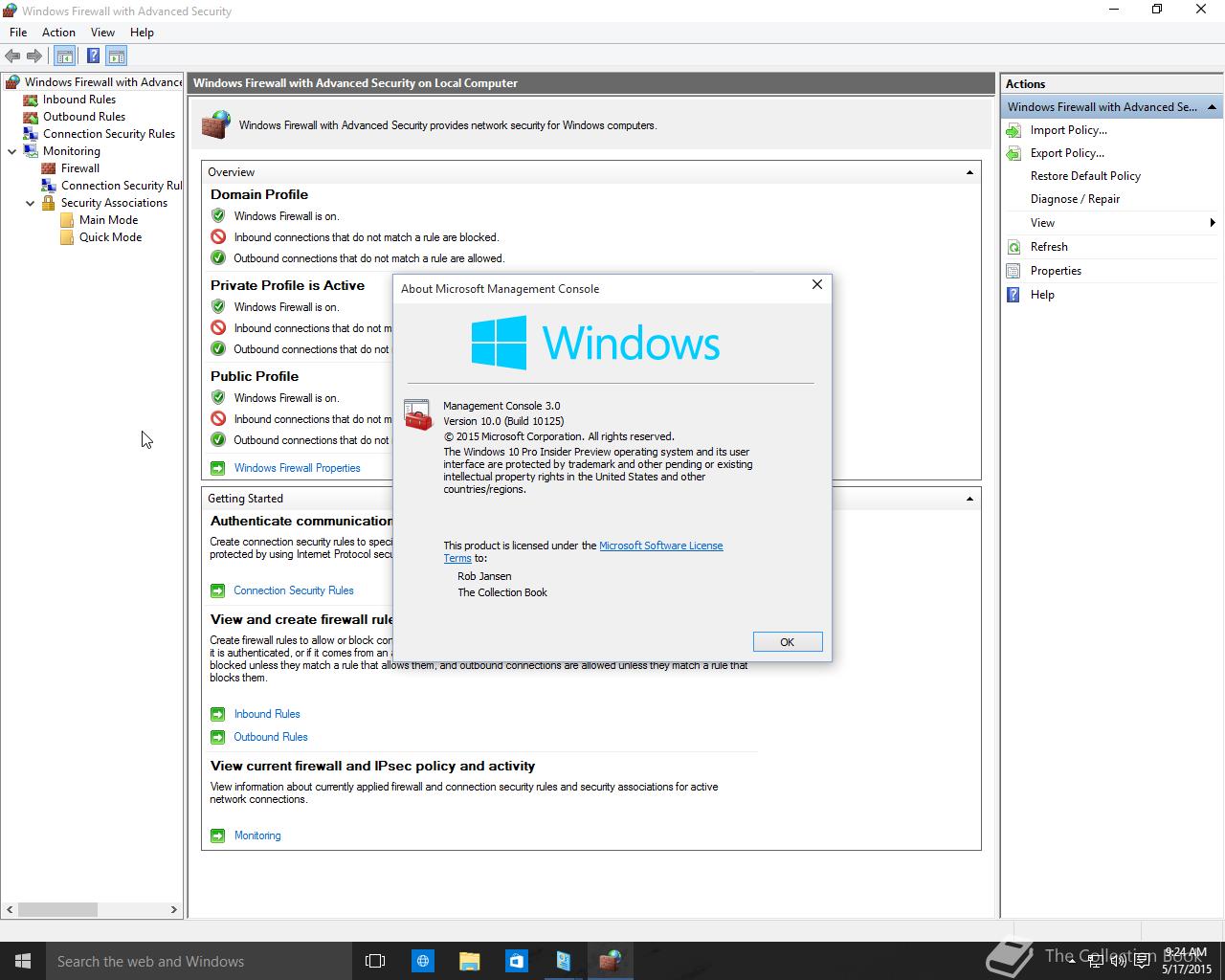Open Windows Firewall Properties link
1225x980 pixels.
click(297, 468)
